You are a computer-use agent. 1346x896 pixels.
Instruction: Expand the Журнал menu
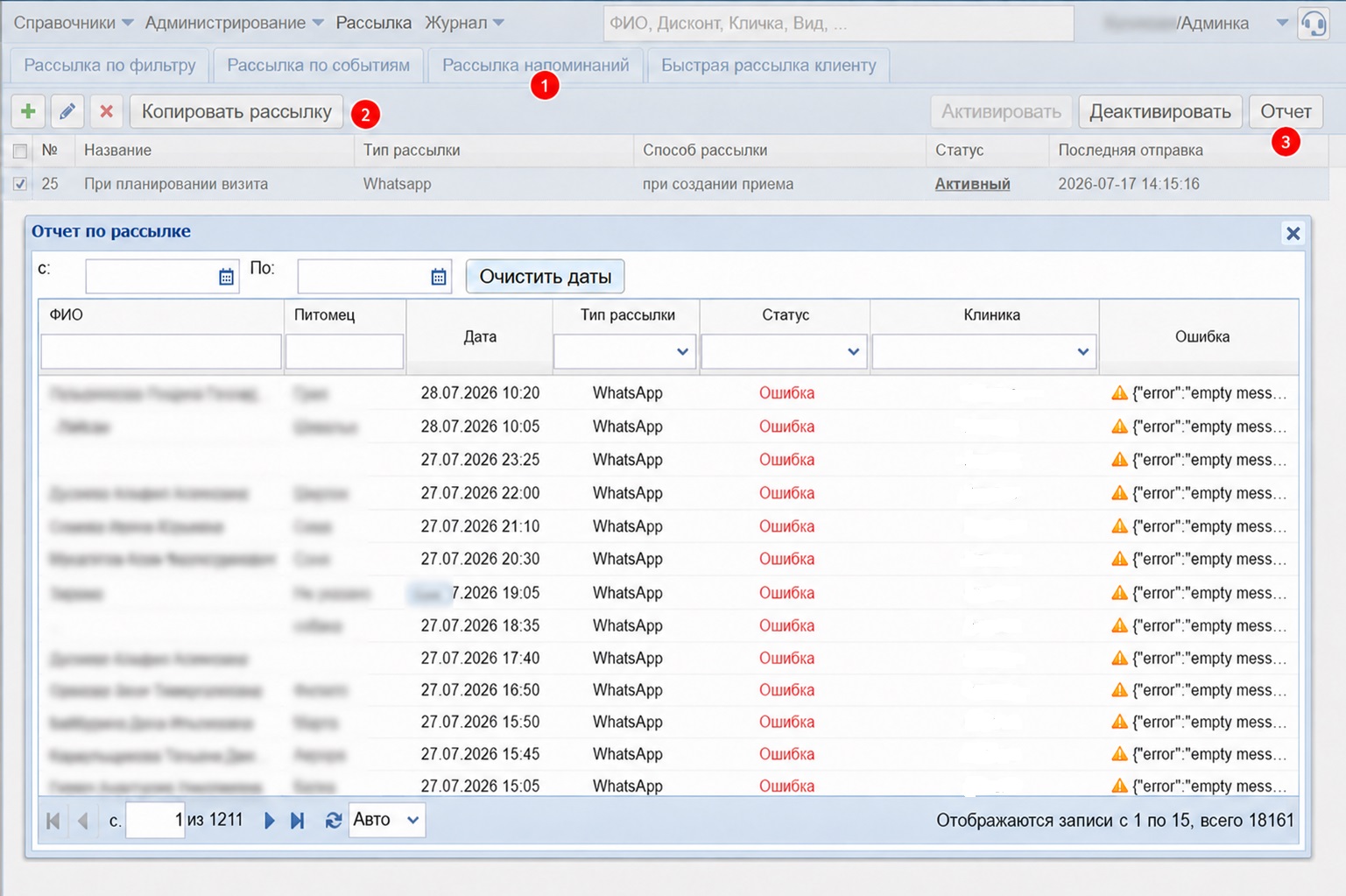464,23
